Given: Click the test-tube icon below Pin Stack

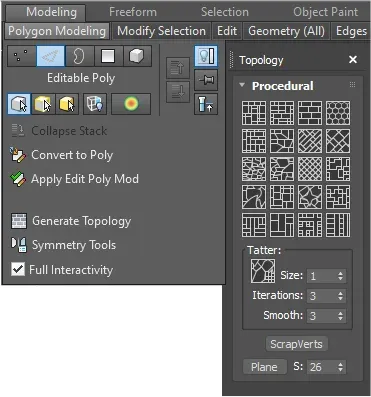Looking at the screenshot, I should click(206, 104).
